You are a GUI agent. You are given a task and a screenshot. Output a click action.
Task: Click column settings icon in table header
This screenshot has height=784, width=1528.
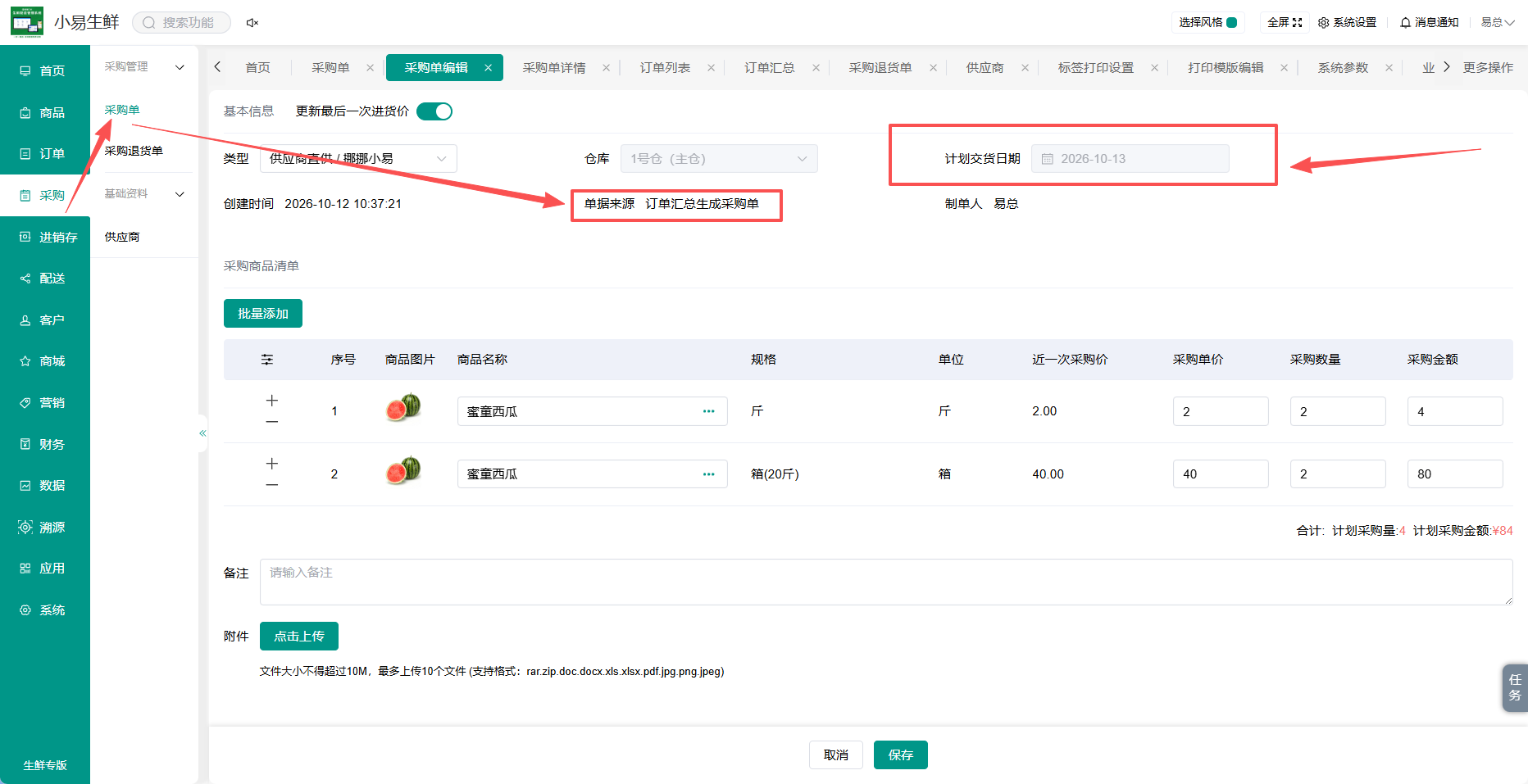(x=267, y=360)
